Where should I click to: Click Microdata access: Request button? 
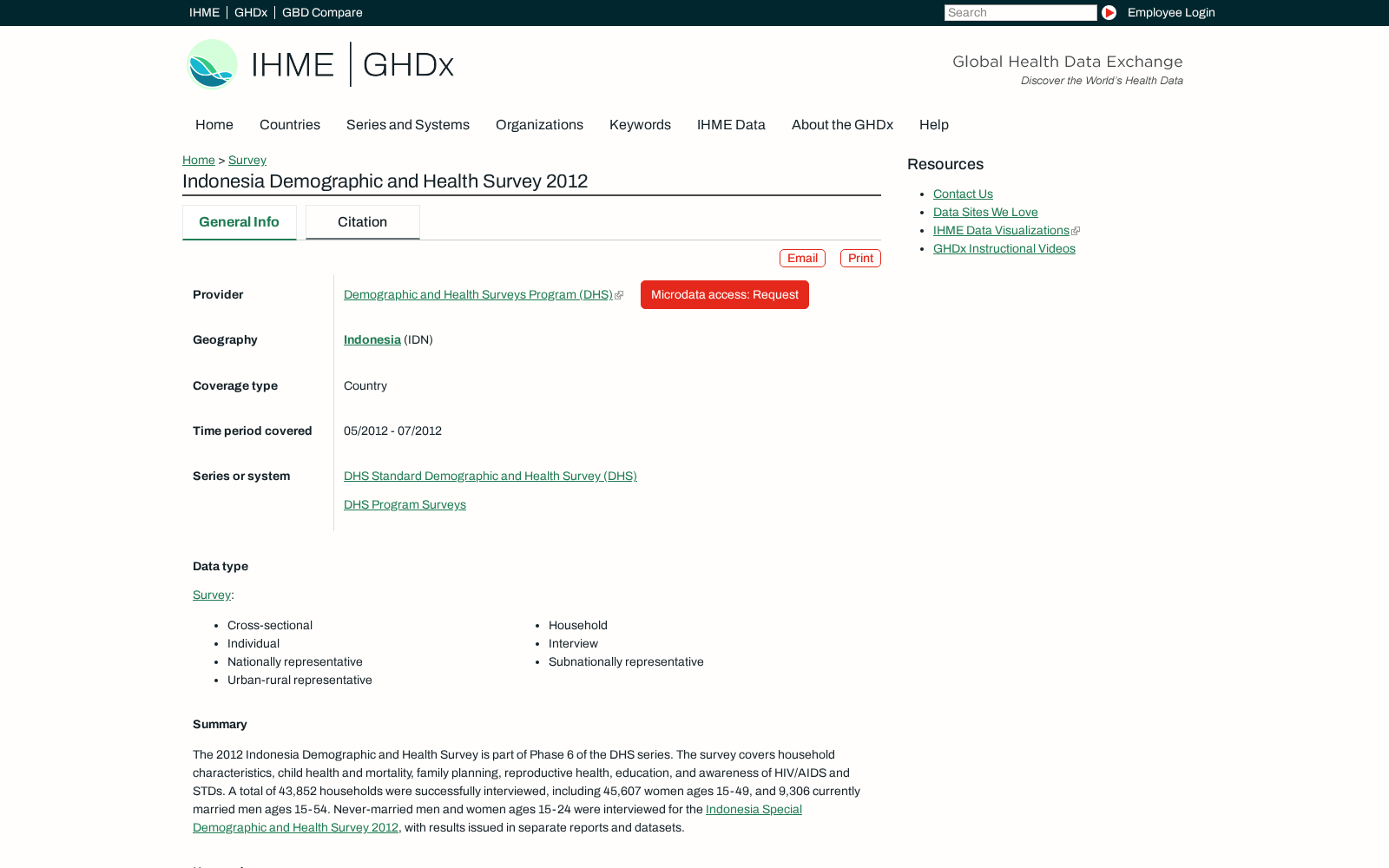(x=725, y=295)
